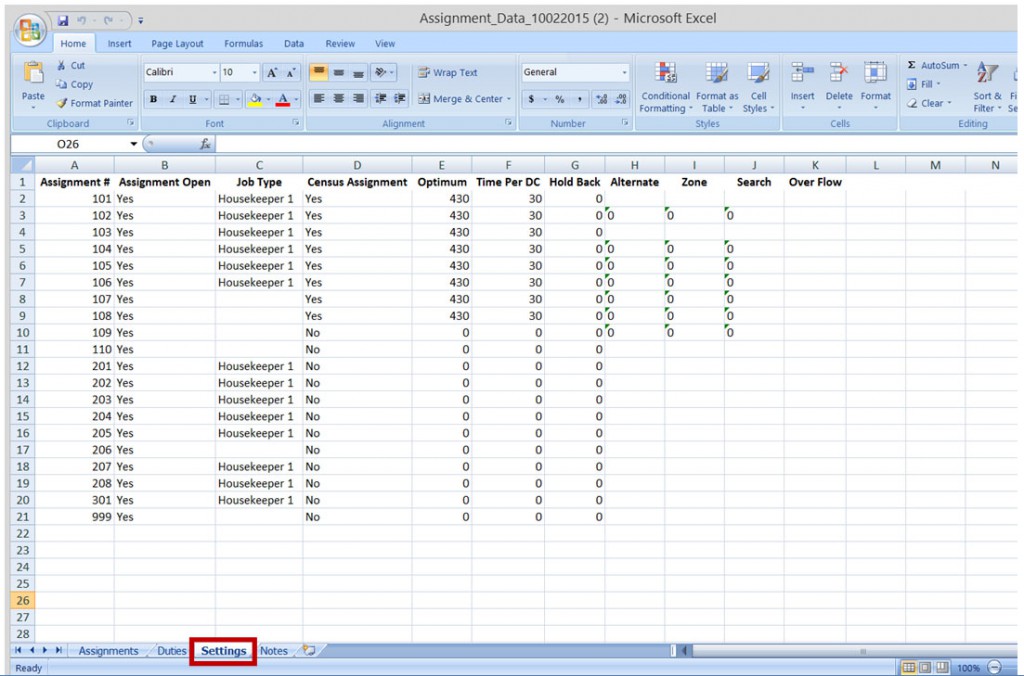1024x676 pixels.
Task: Toggle Bottom Align button
Action: (x=358, y=72)
